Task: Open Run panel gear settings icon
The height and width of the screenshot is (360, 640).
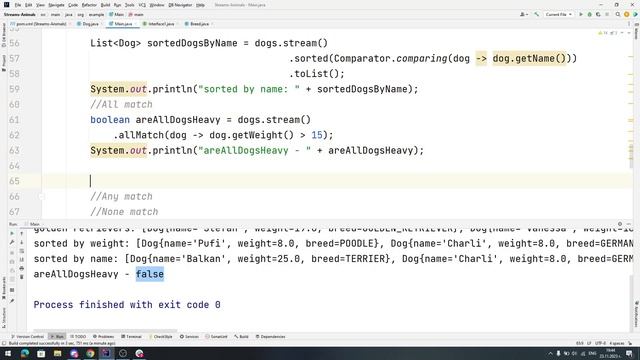Action: 620,224
